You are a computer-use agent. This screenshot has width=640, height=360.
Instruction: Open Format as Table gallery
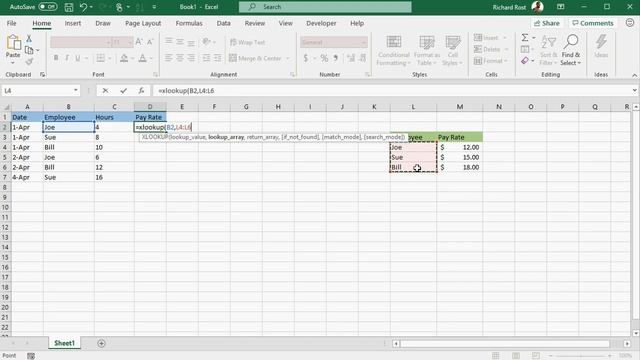tap(427, 50)
